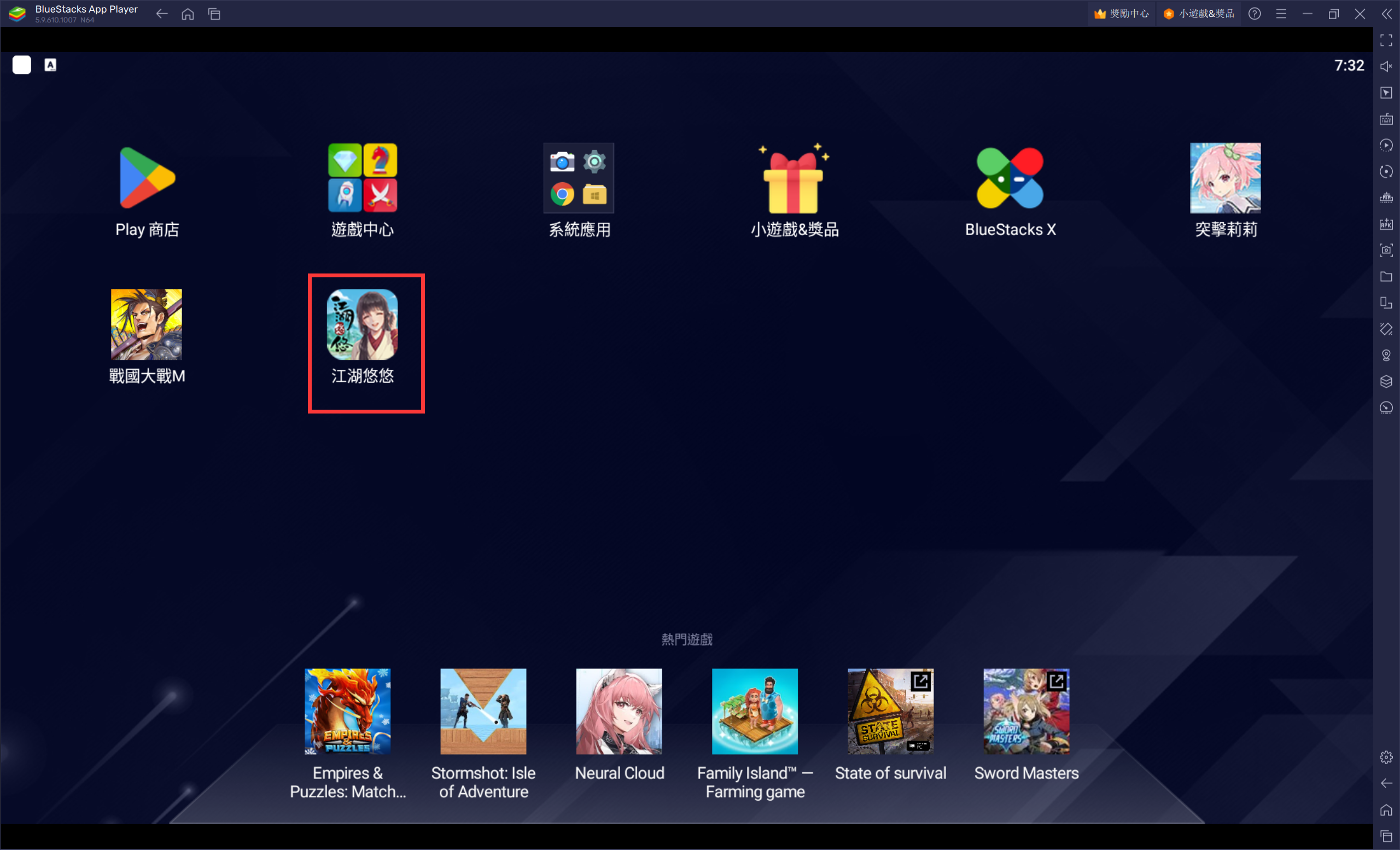Open media folder from sidebar
The image size is (1400, 850).
click(1386, 277)
